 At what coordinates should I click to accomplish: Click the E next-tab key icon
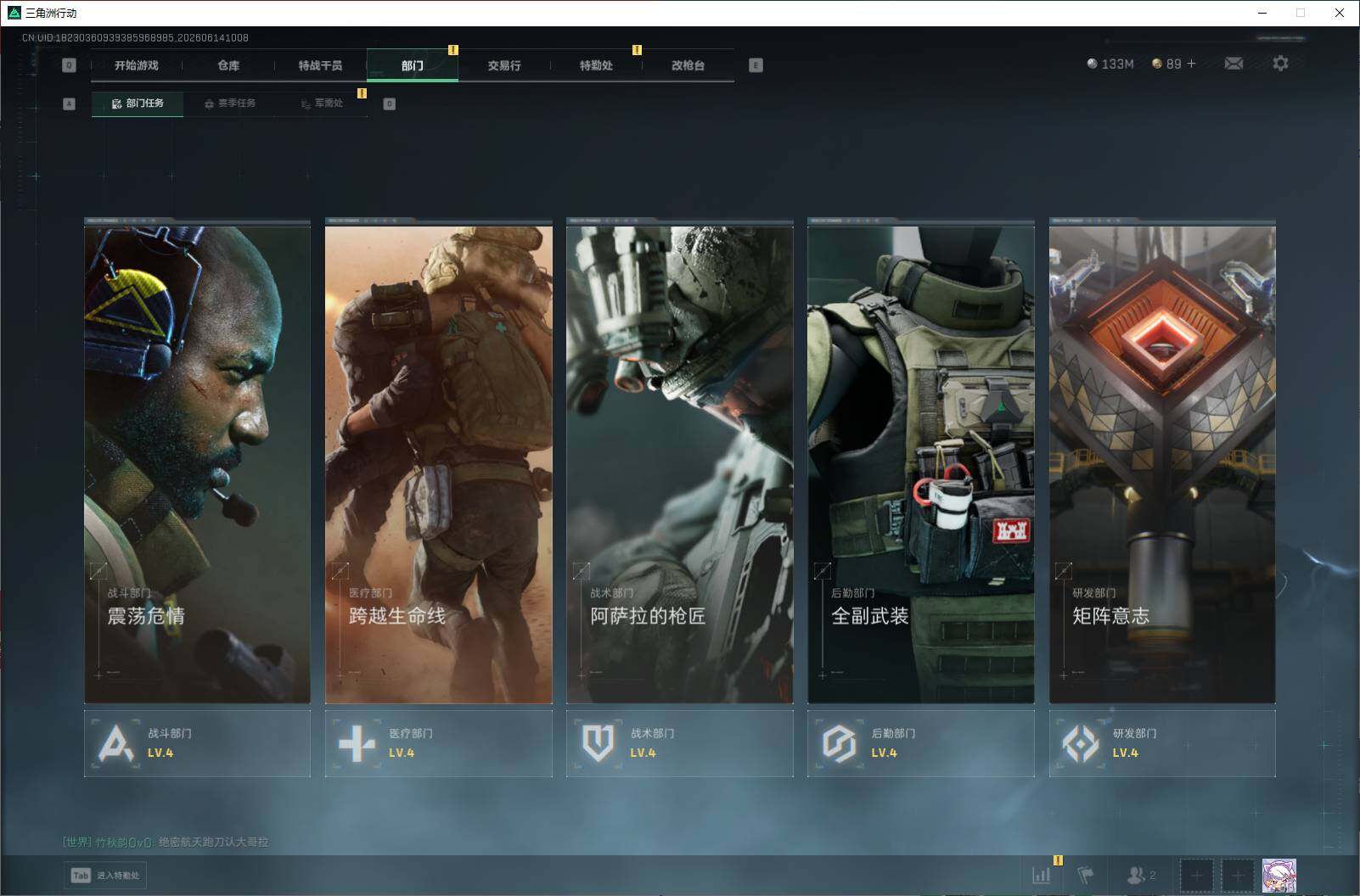pos(756,65)
